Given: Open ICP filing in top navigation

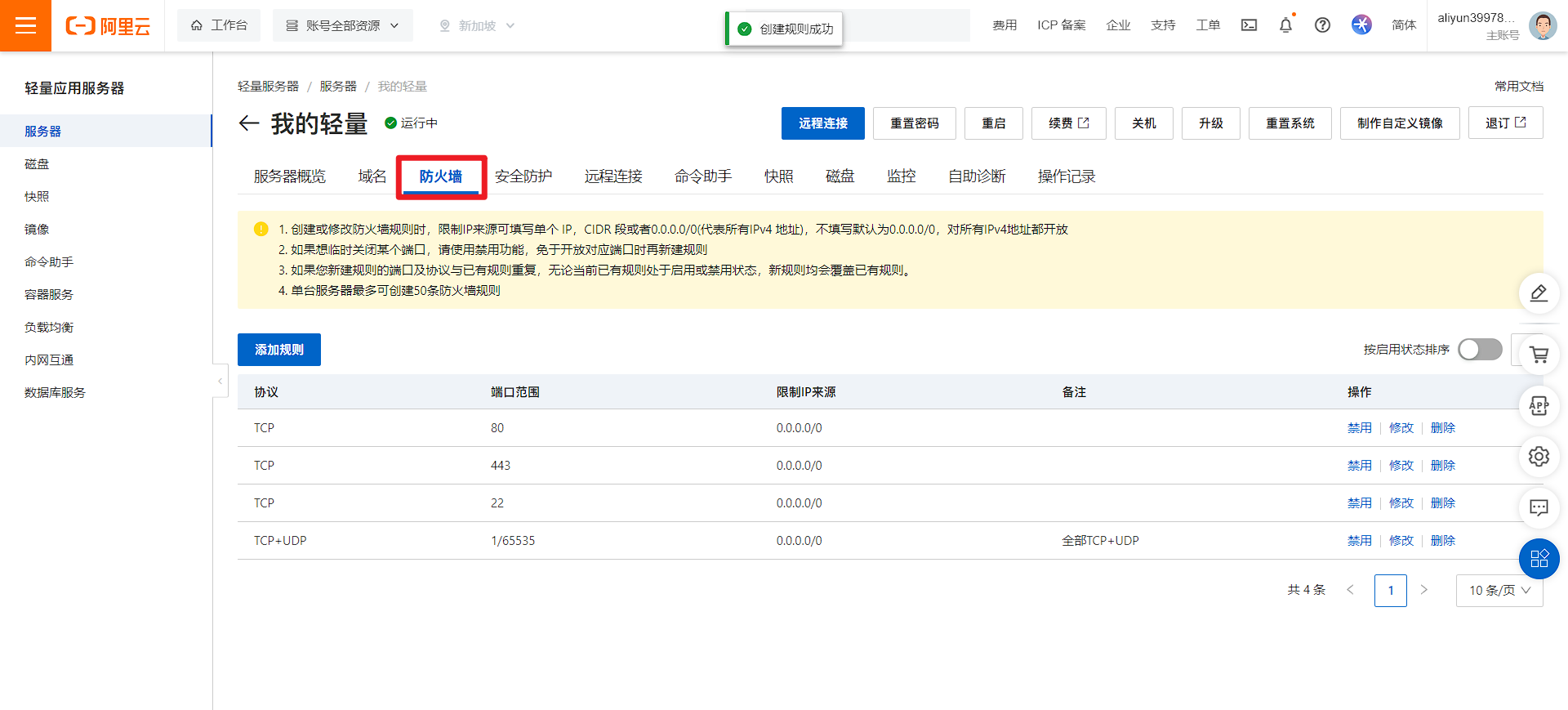Looking at the screenshot, I should tap(1062, 25).
